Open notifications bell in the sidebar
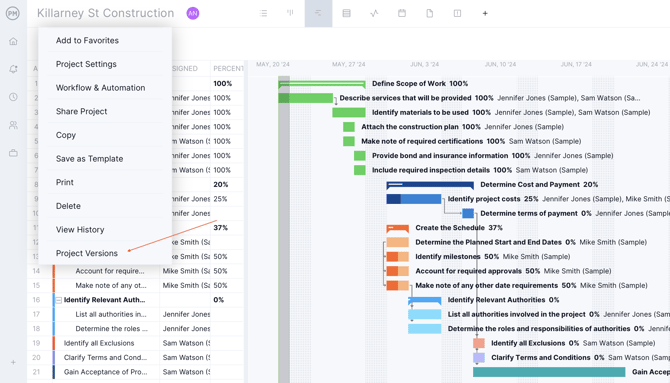The width and height of the screenshot is (670, 383). (13, 69)
